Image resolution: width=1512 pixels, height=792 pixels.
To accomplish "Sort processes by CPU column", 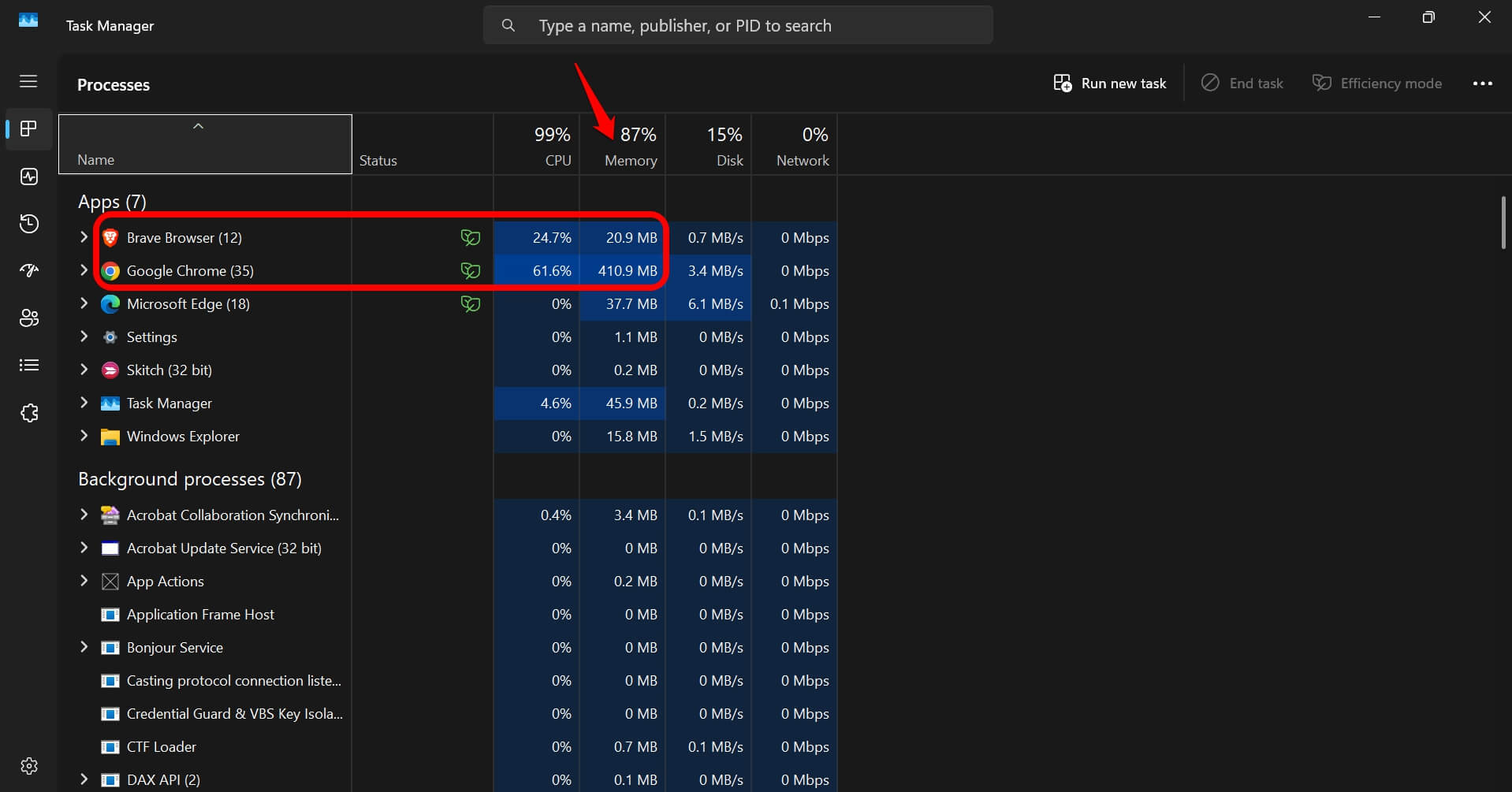I will (x=537, y=145).
